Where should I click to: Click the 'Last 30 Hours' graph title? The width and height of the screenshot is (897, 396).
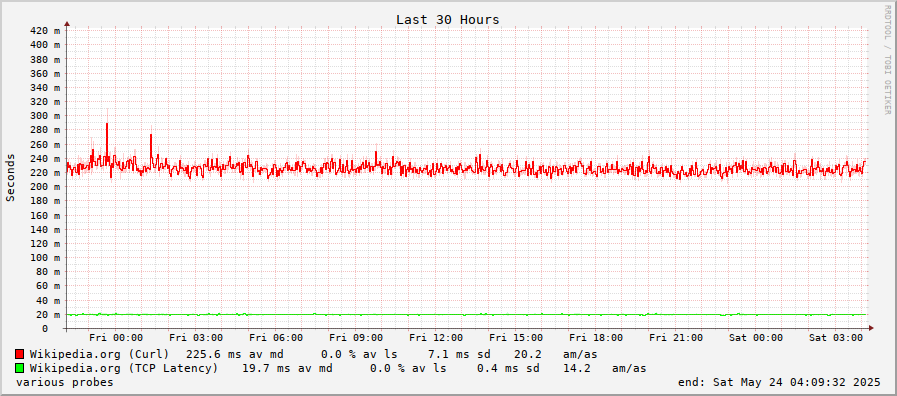tap(447, 19)
